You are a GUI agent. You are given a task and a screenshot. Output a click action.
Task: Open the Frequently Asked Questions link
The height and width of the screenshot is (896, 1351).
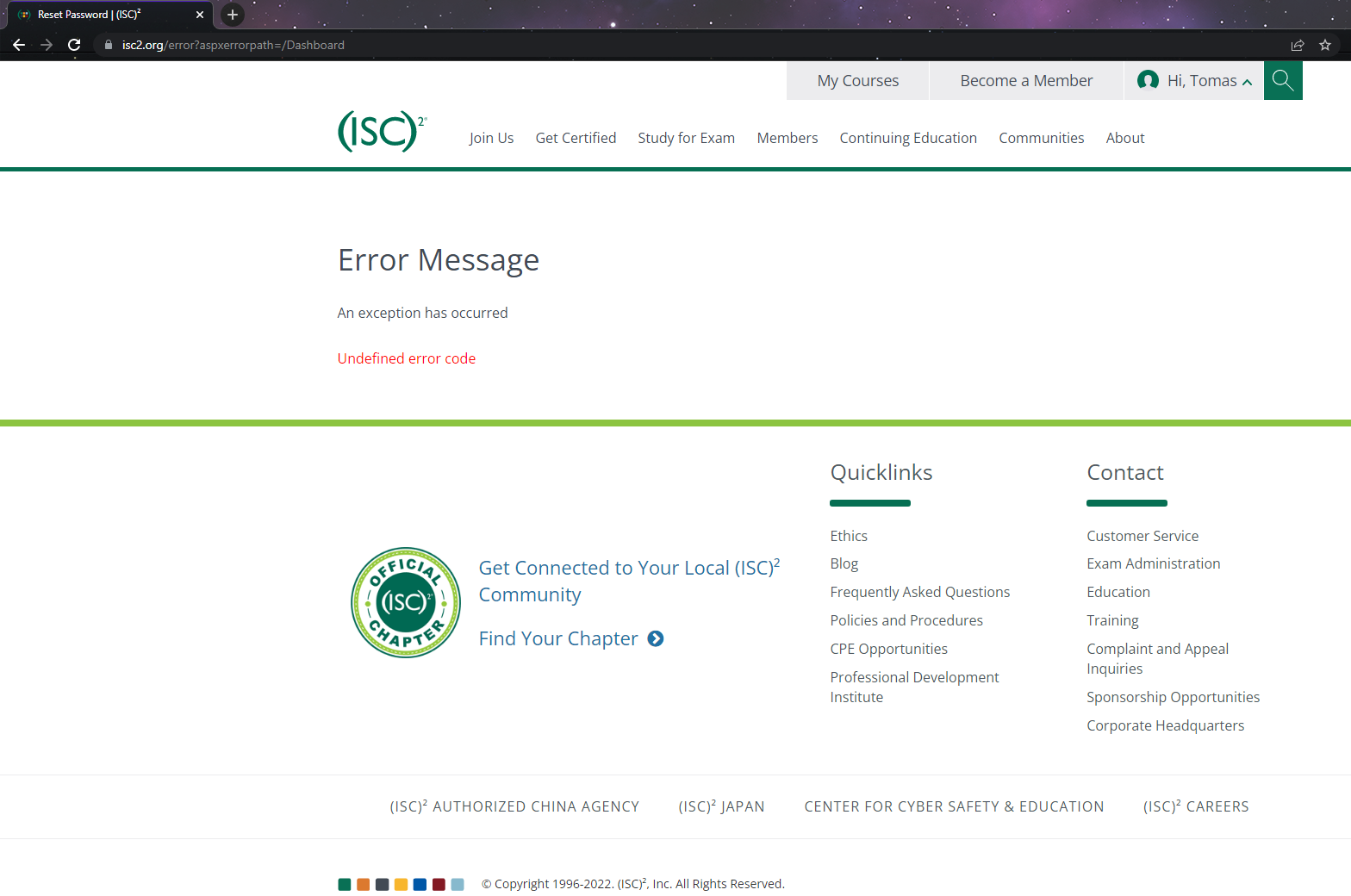coord(919,592)
